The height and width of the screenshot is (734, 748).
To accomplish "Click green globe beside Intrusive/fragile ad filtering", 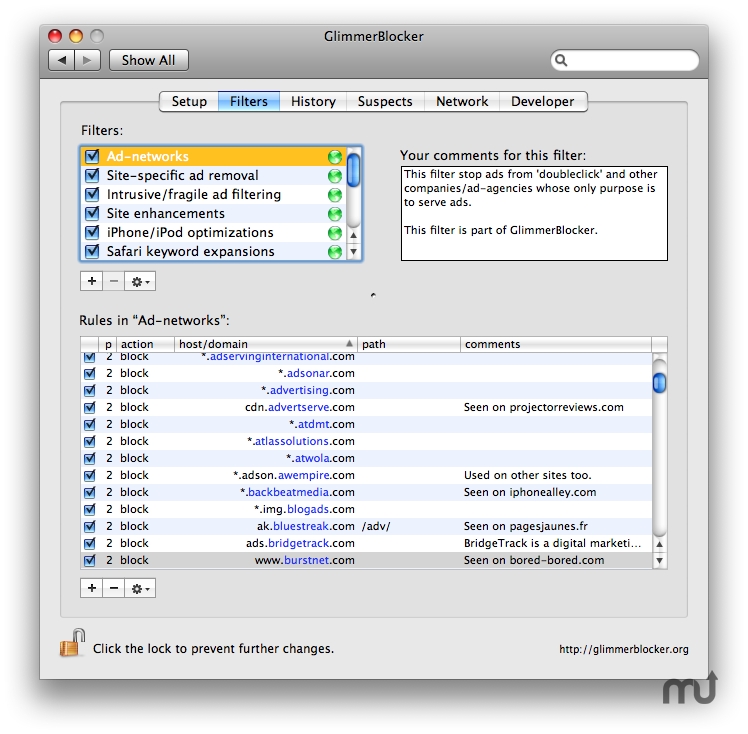I will (x=335, y=195).
